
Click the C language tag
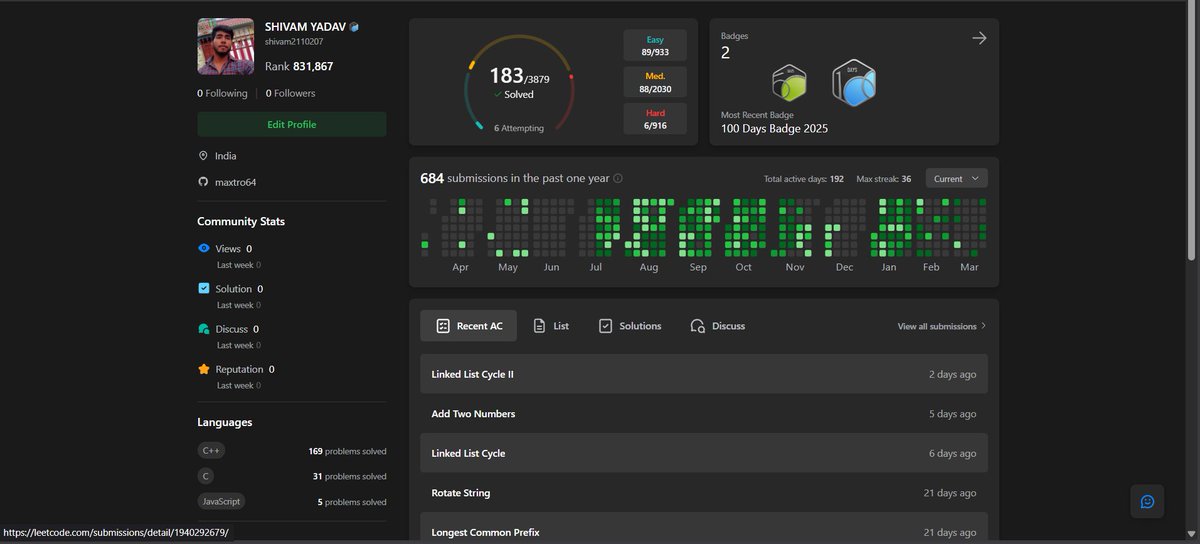(x=204, y=477)
